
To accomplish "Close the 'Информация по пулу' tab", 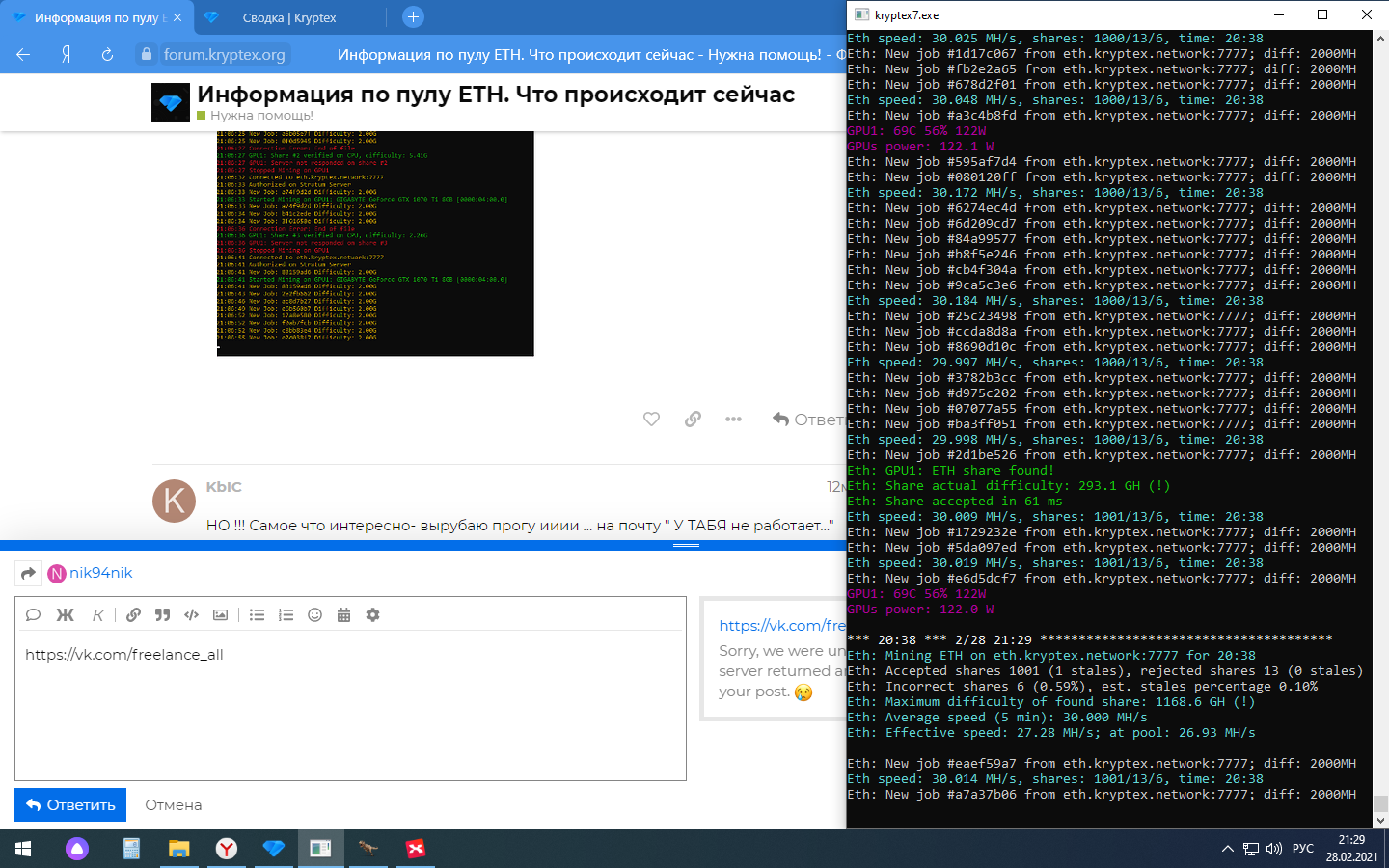I will (177, 17).
